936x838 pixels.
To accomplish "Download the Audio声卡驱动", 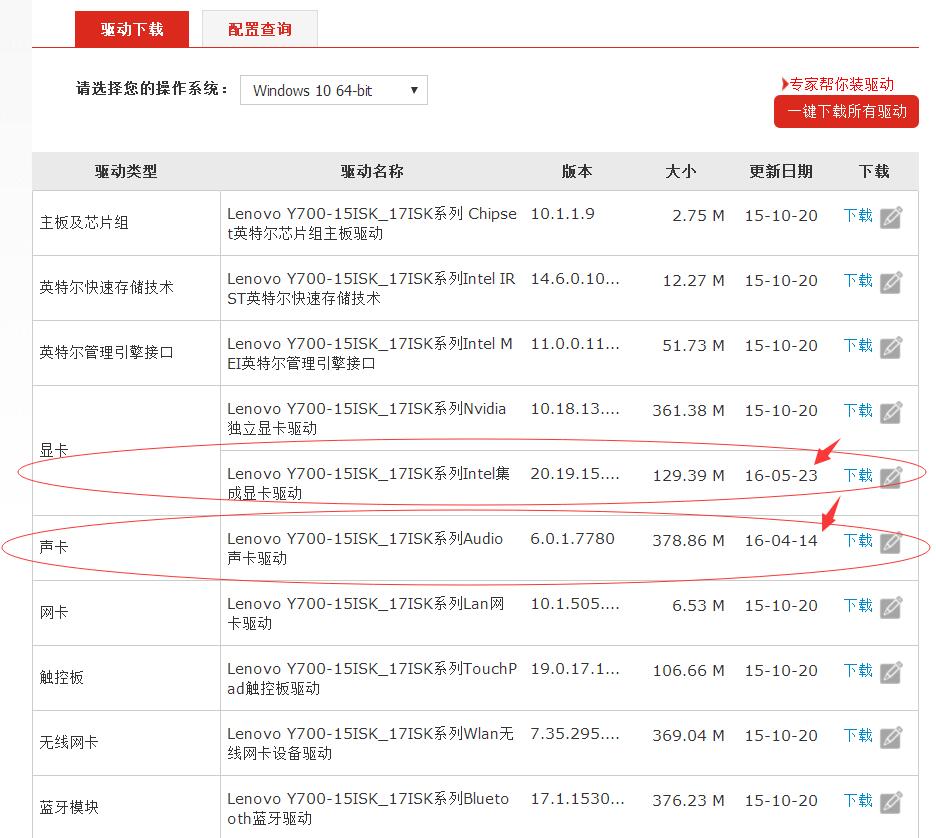I will coord(858,541).
